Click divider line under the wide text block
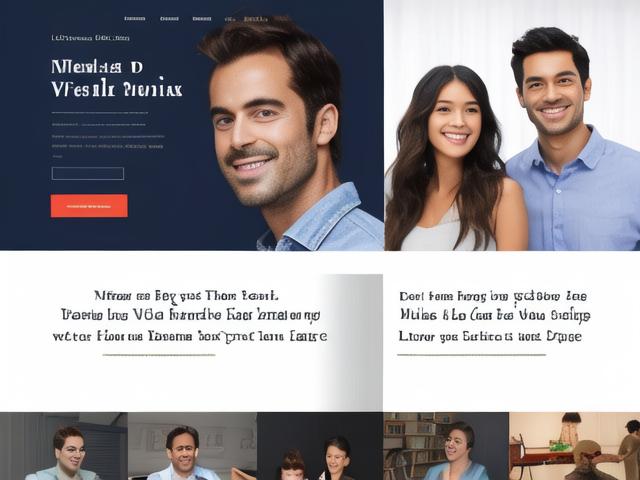The height and width of the screenshot is (480, 640). [159, 355]
